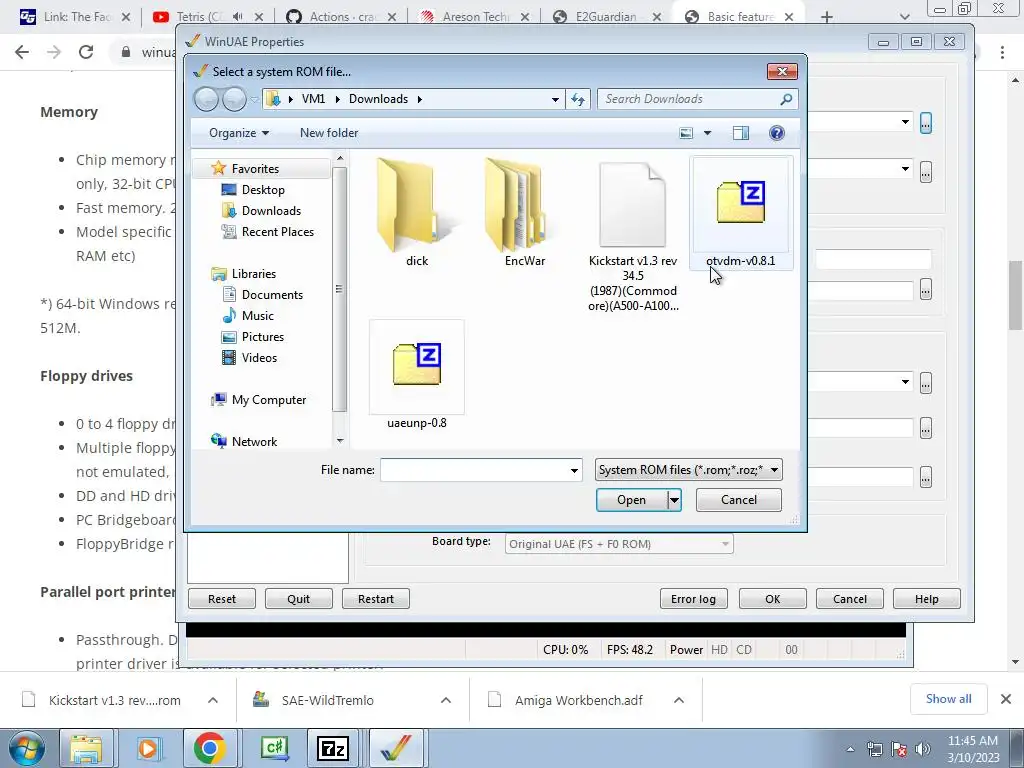Viewport: 1024px width, 768px height.
Task: Open a new Chrome tab
Action: click(826, 17)
